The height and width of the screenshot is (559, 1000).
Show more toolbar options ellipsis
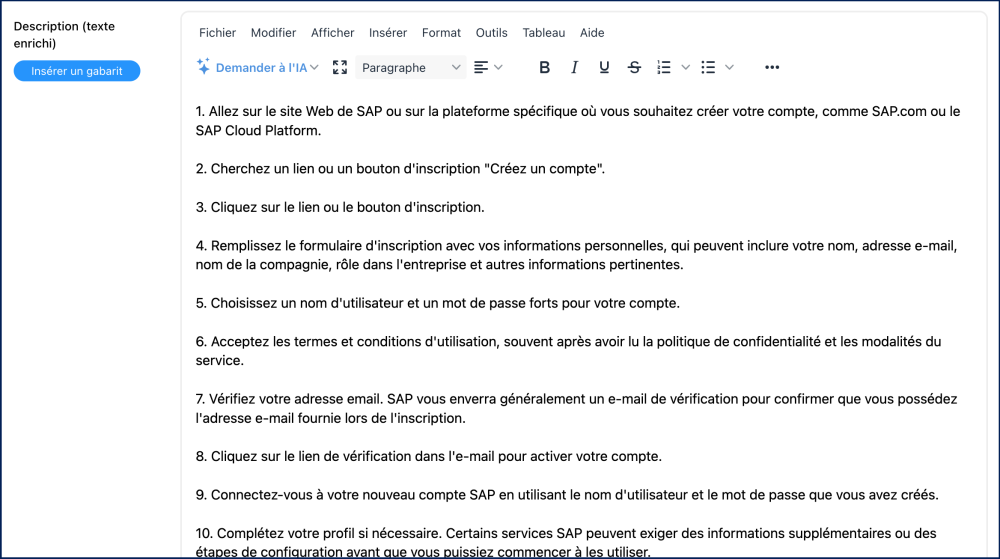772,68
